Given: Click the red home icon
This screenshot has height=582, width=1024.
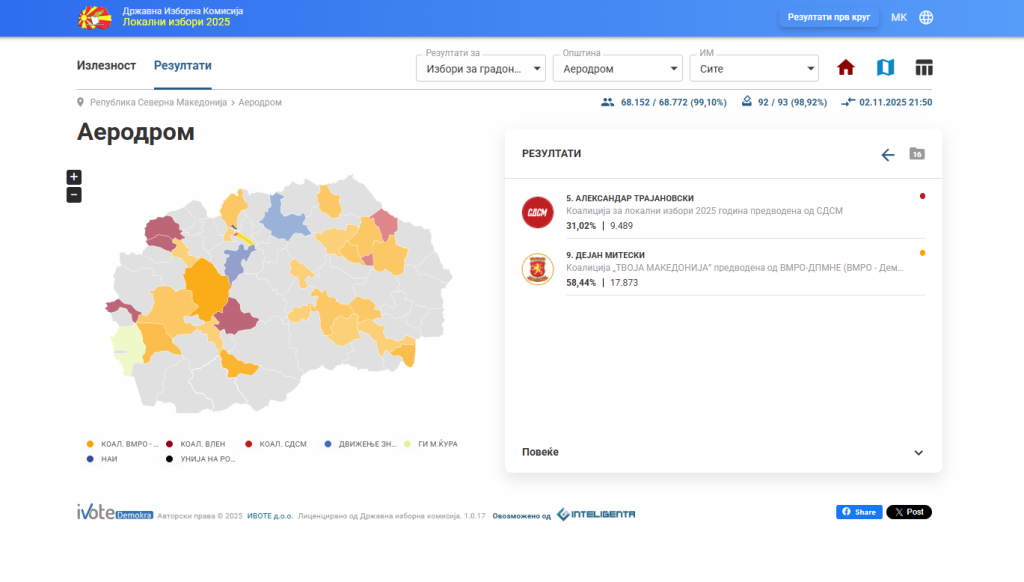Looking at the screenshot, I should click(846, 68).
